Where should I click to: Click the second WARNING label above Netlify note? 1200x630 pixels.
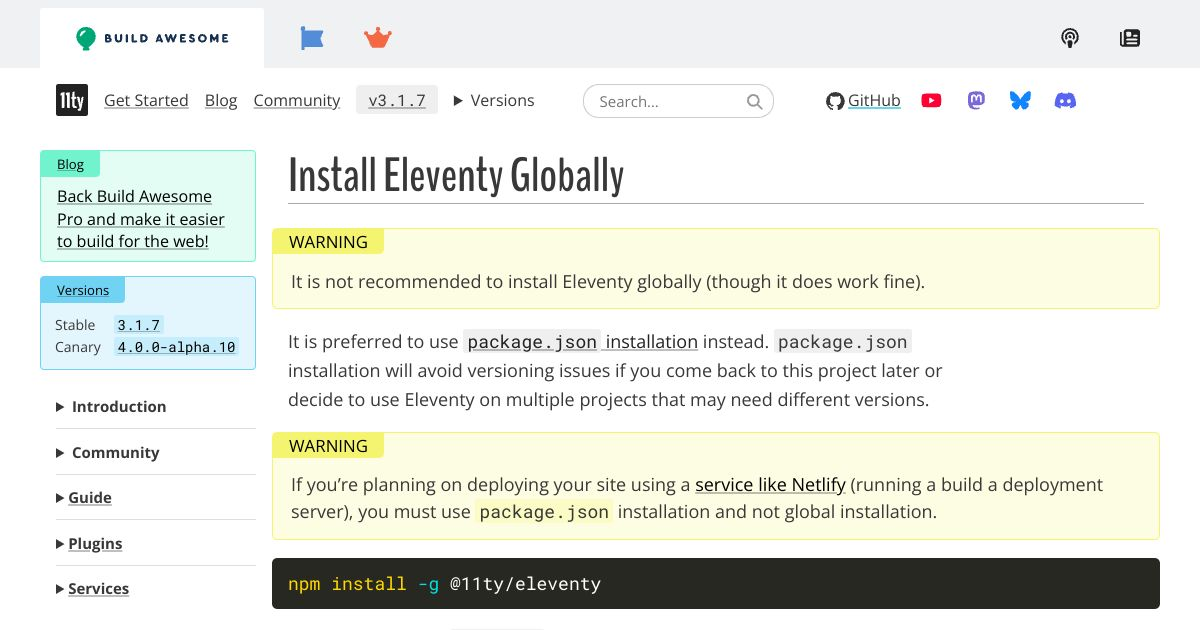[x=328, y=446]
